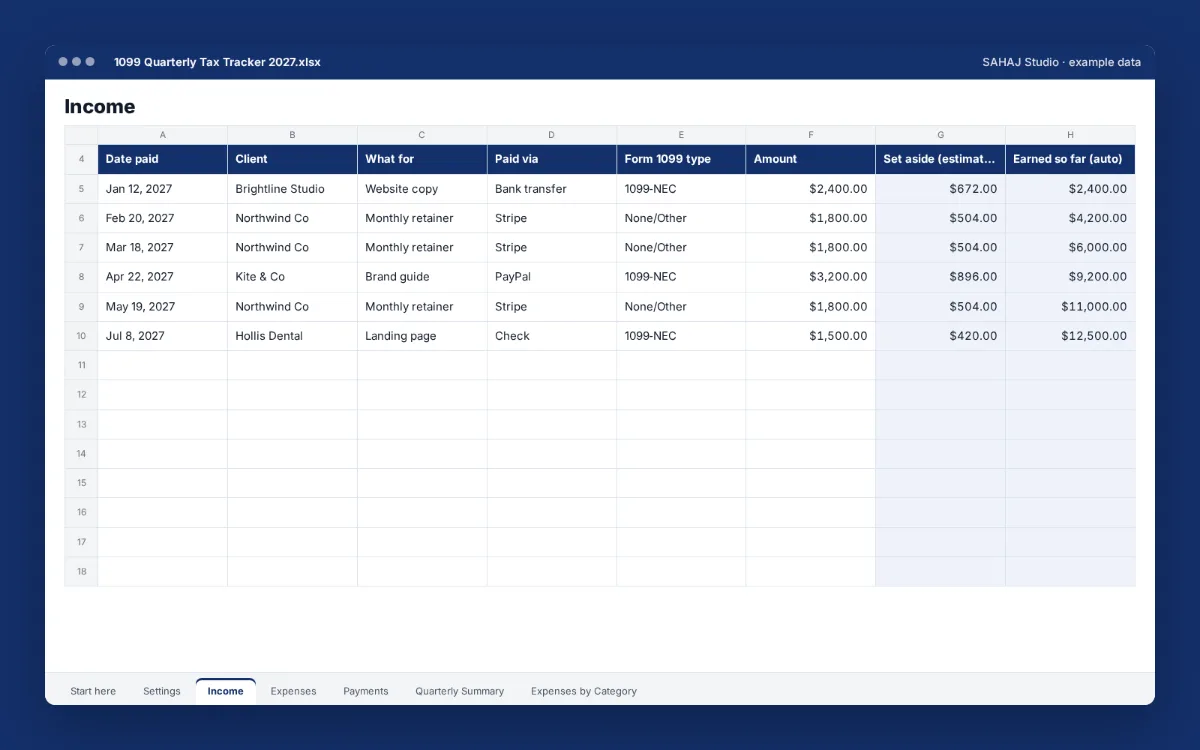Screen dimensions: 1200x750
Task: Select column B header
Action: pyautogui.click(x=292, y=135)
